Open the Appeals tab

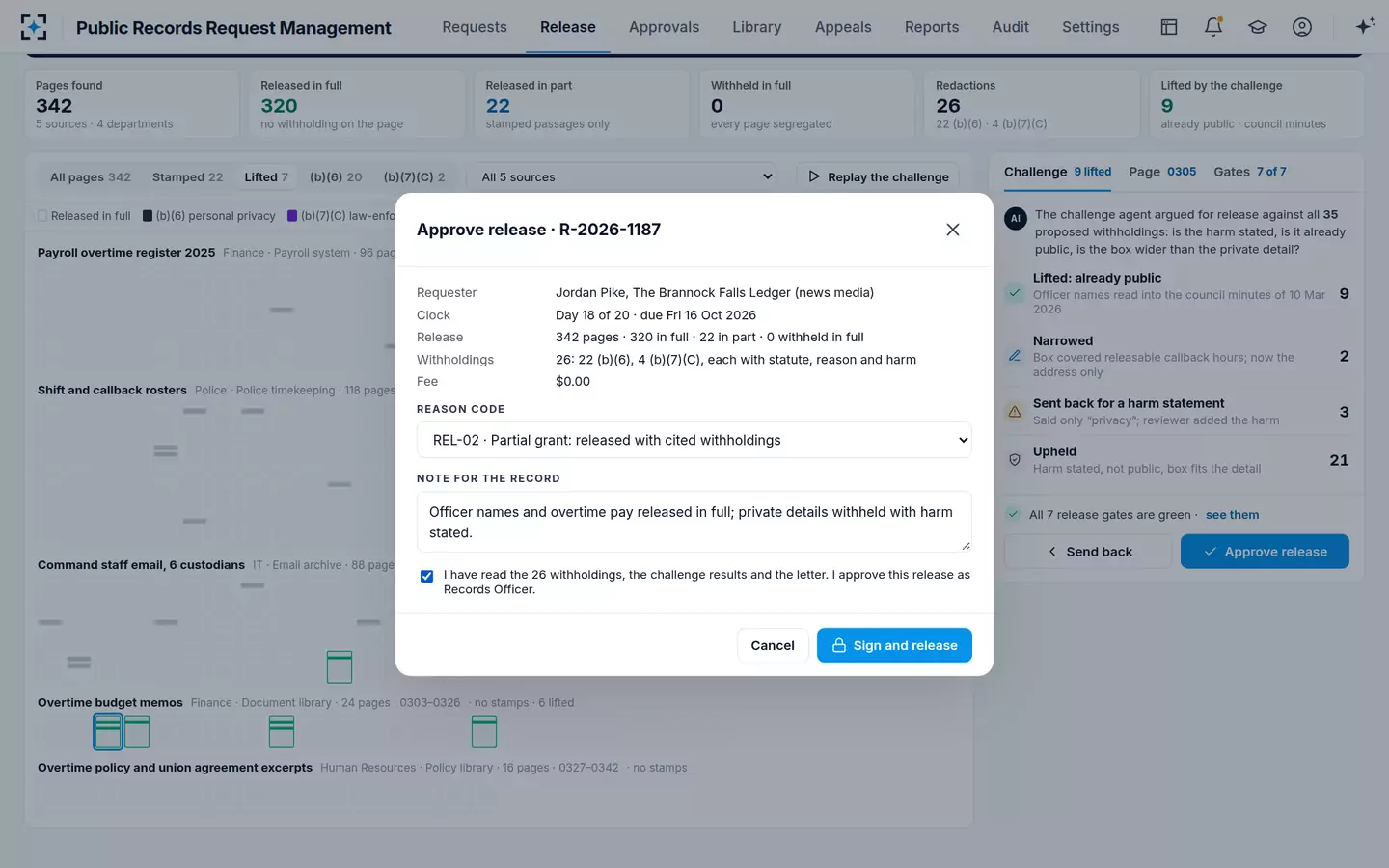pos(843,27)
